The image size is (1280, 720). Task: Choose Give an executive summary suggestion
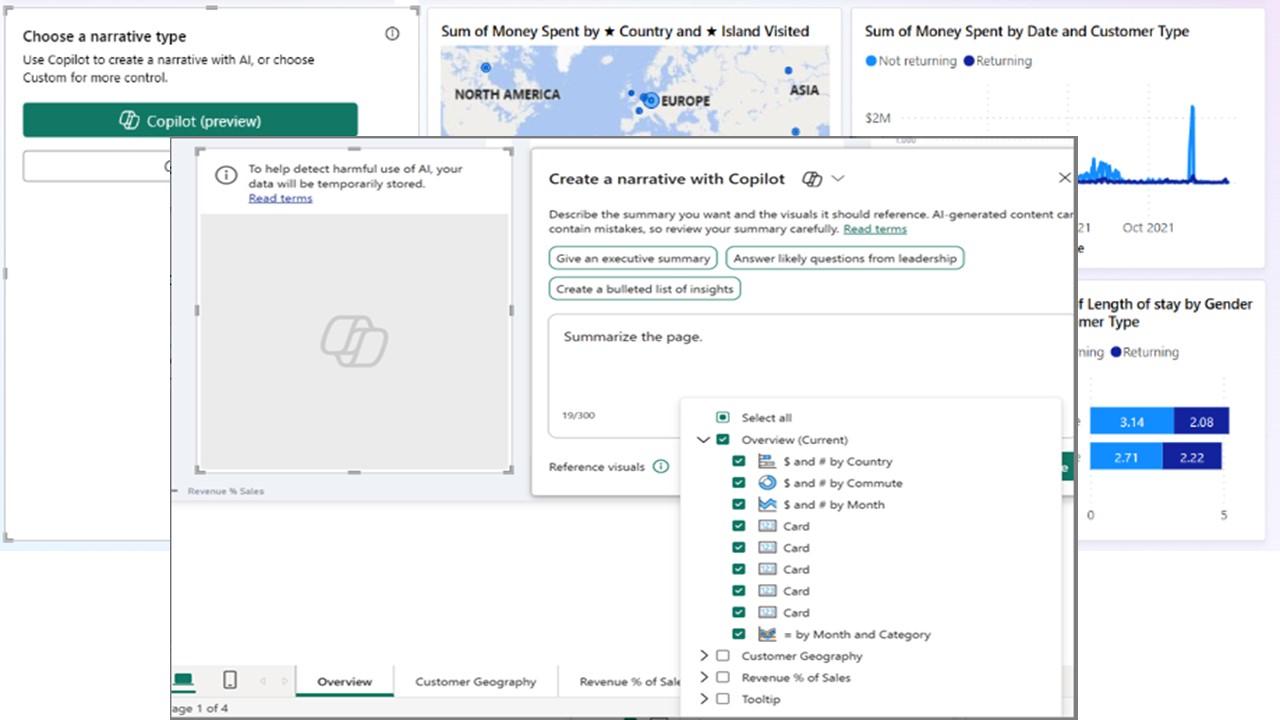click(x=633, y=258)
